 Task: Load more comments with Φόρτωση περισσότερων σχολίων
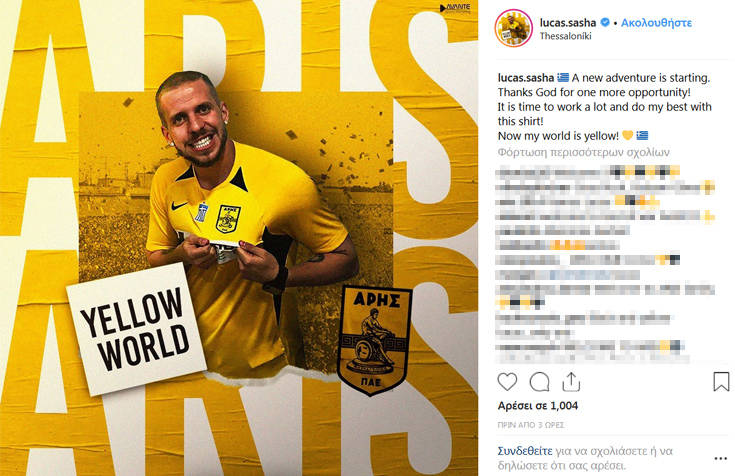(584, 152)
